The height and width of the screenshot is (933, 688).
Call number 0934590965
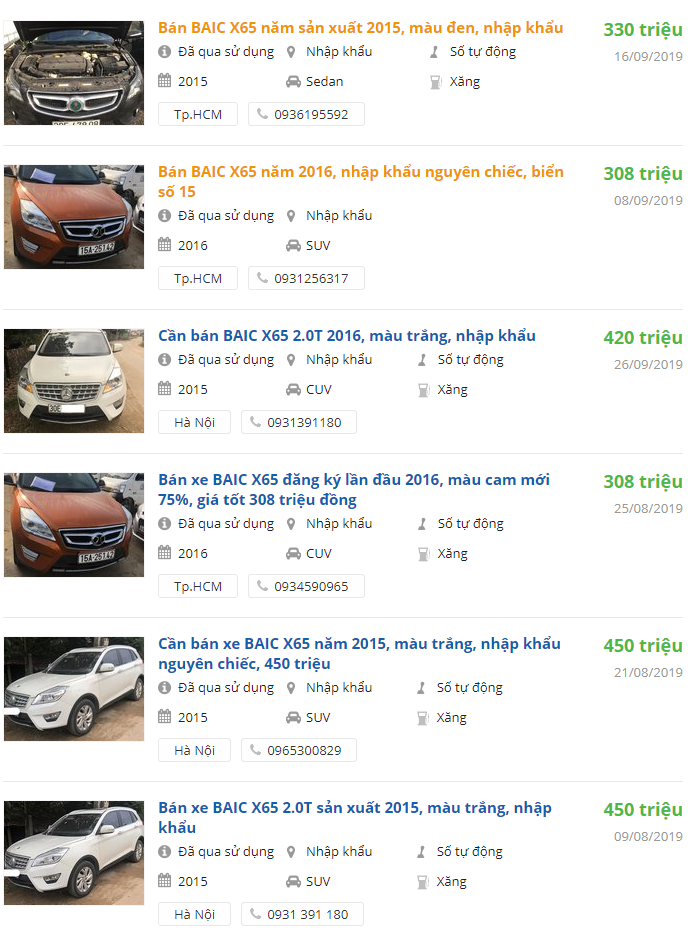310,586
